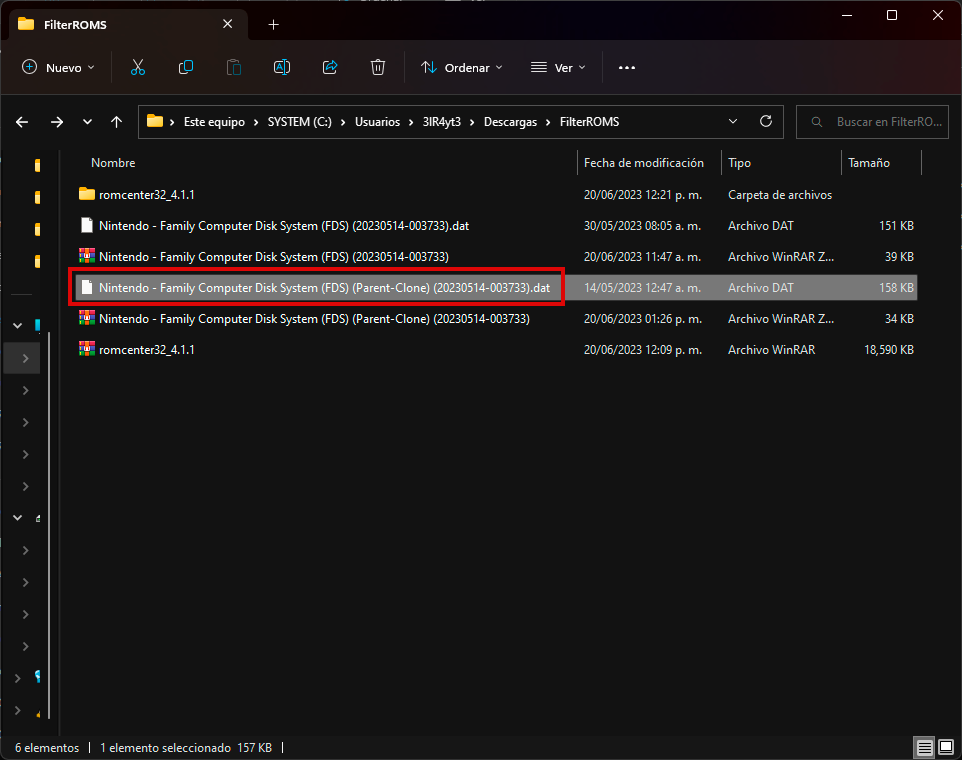Open recent locations dropdown arrow
The height and width of the screenshot is (760, 962).
pos(87,122)
